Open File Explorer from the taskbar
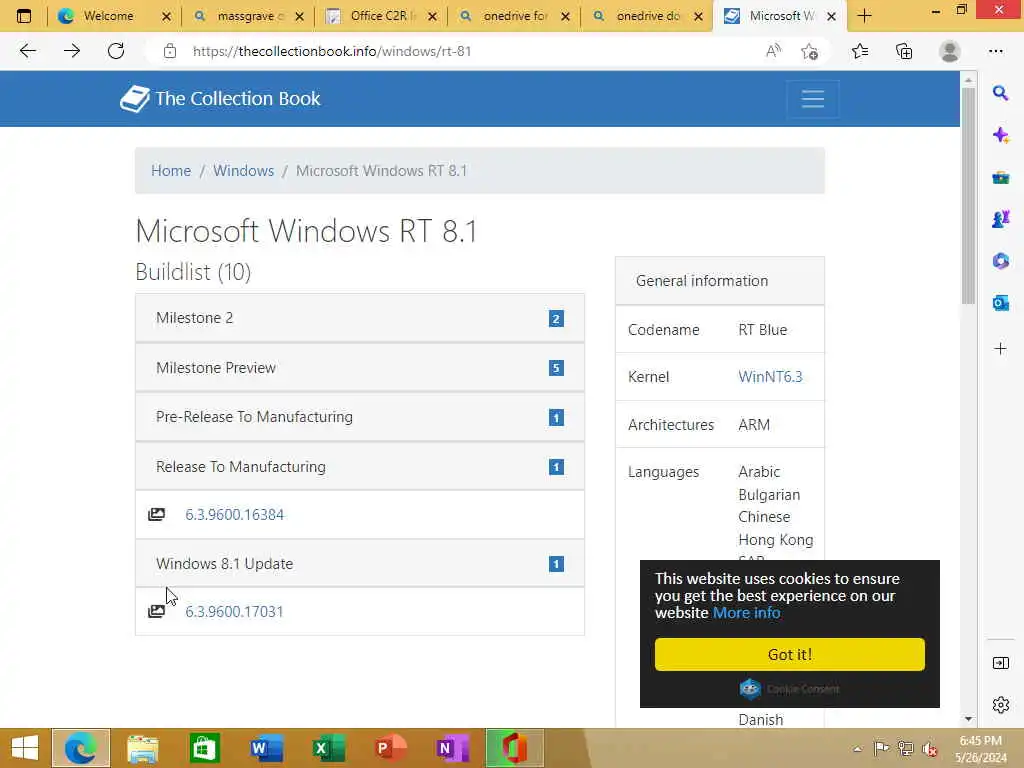The width and height of the screenshot is (1024, 768). coord(142,748)
